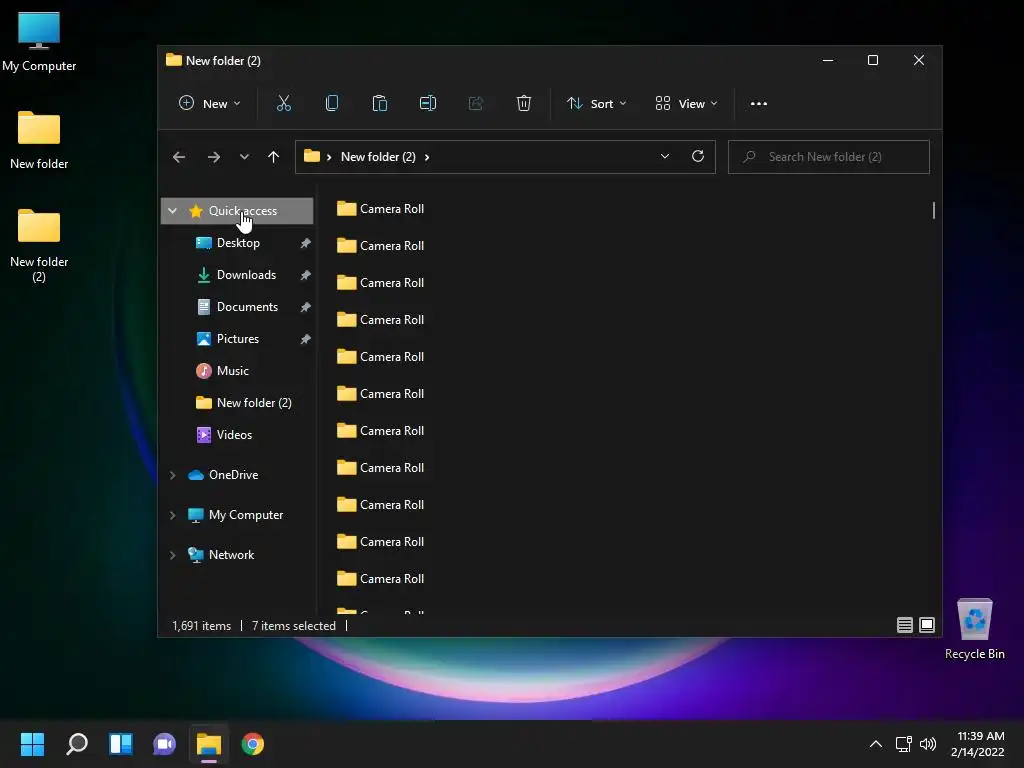Switch to large thumbnails view in status bar
The image size is (1024, 768).
tap(927, 625)
